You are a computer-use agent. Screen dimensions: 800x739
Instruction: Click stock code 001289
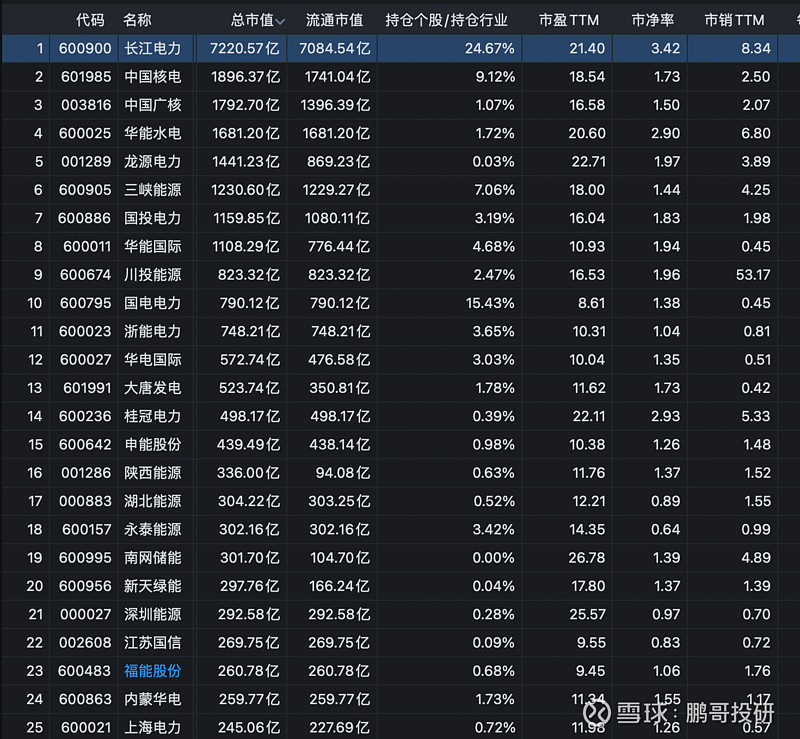click(86, 162)
